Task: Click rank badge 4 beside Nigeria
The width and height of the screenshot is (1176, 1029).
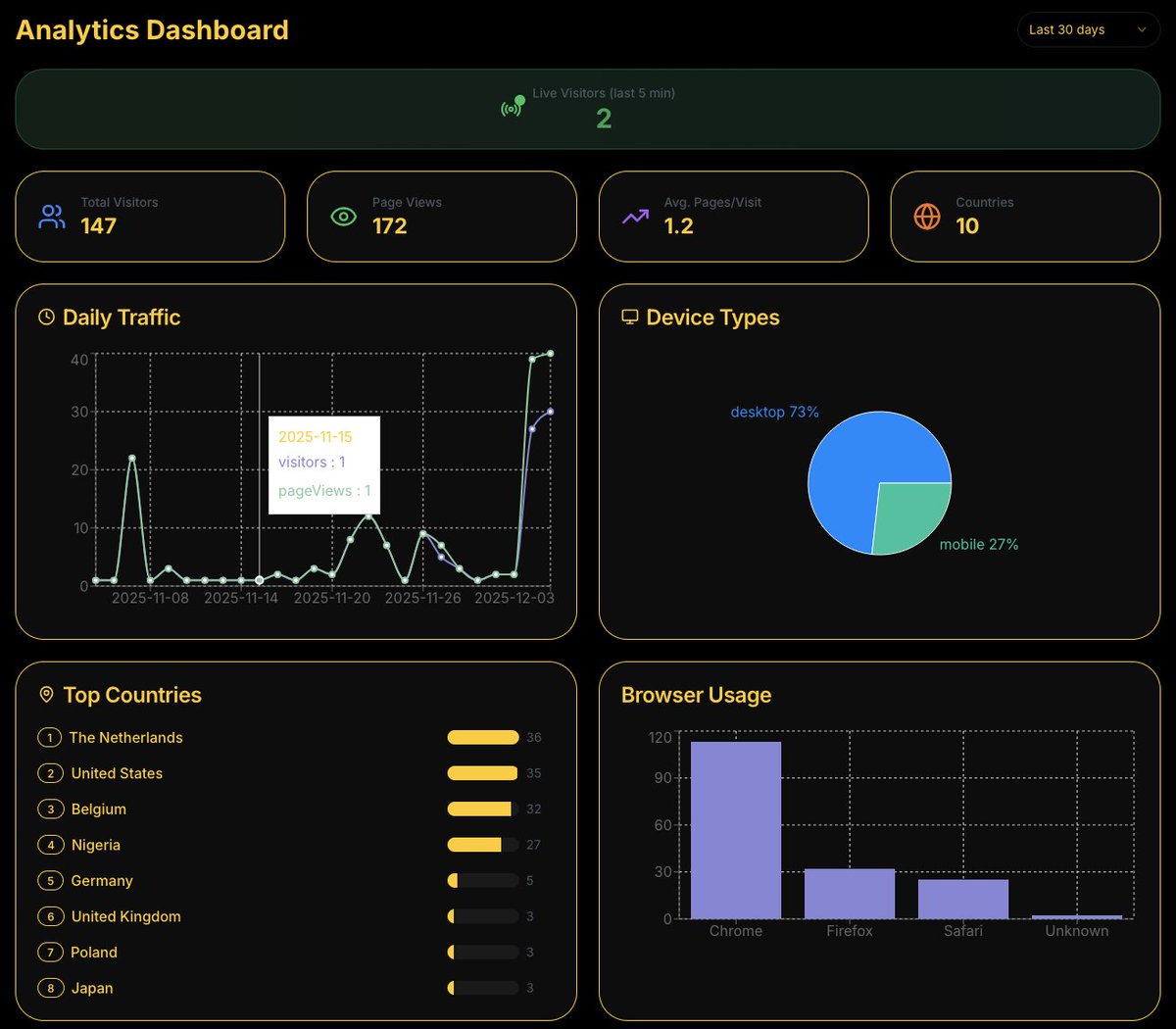Action: (x=50, y=845)
